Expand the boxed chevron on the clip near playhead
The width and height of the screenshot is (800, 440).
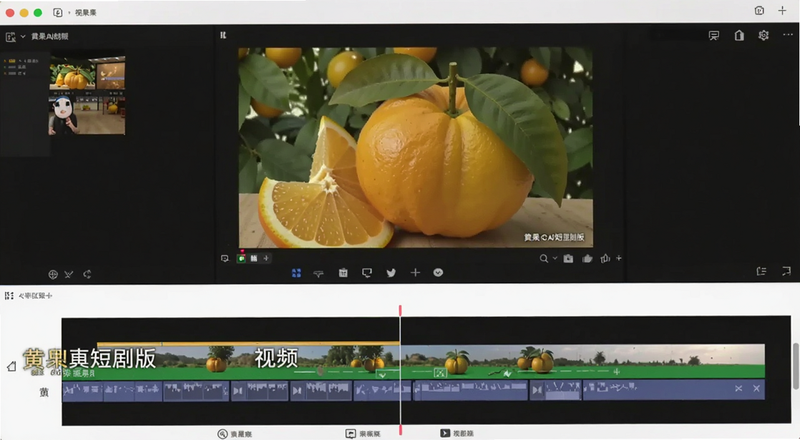point(382,375)
